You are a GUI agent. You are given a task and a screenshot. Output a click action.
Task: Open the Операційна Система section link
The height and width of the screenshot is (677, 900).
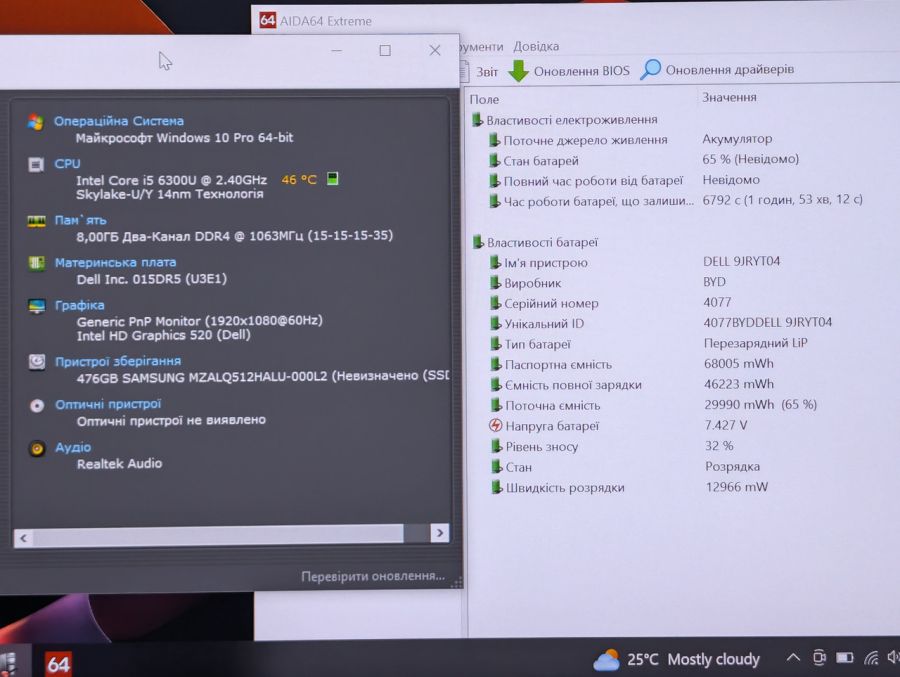[x=119, y=121]
